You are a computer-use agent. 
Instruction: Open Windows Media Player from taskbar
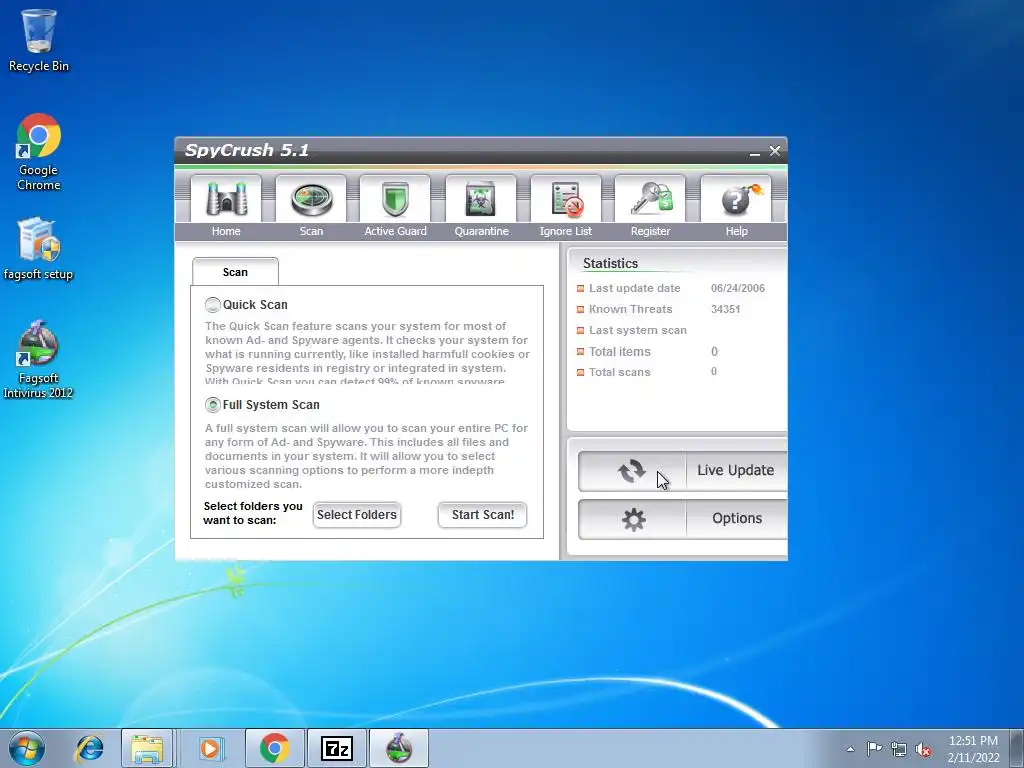coord(210,748)
